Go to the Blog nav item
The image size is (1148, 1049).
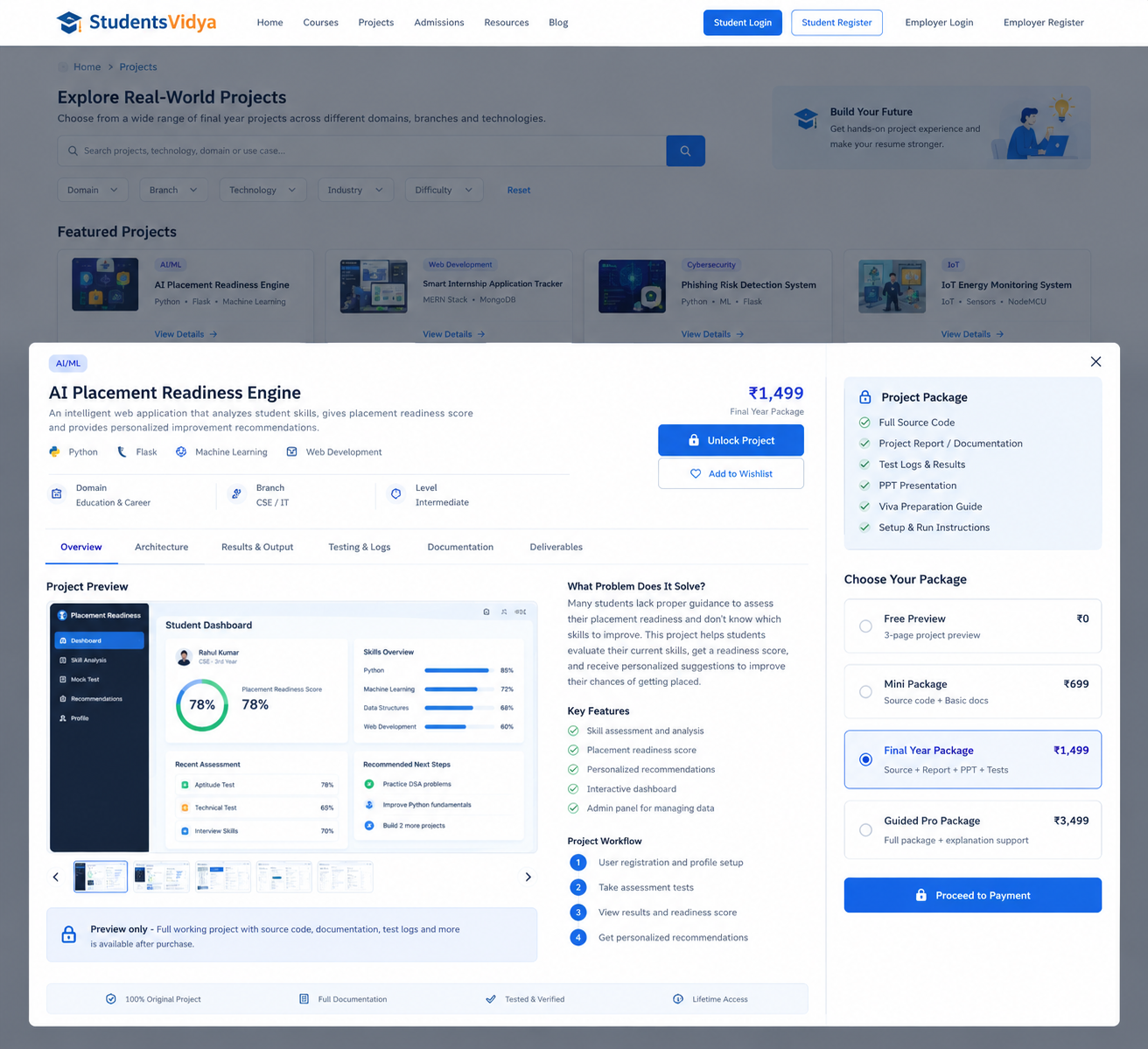[x=558, y=23]
